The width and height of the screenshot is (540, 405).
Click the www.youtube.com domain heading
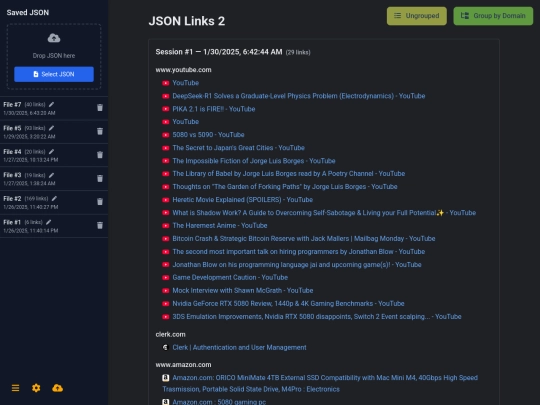[x=183, y=70]
